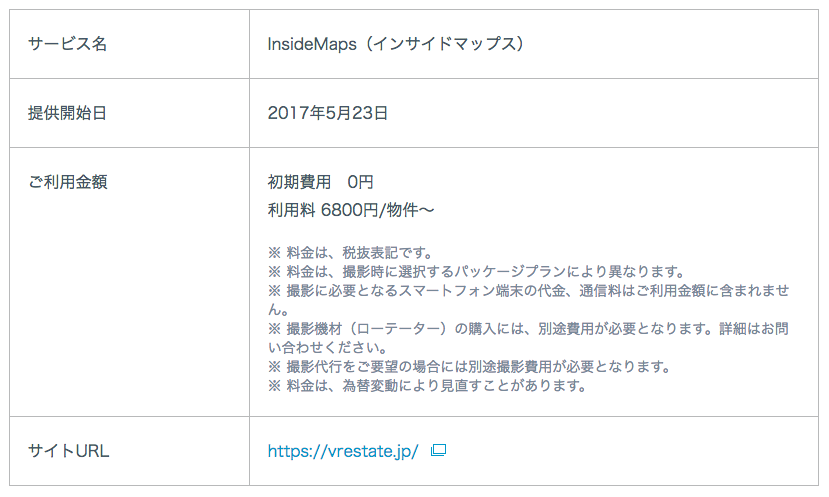
Task: Select the サービス名 row label
Action: coord(67,44)
